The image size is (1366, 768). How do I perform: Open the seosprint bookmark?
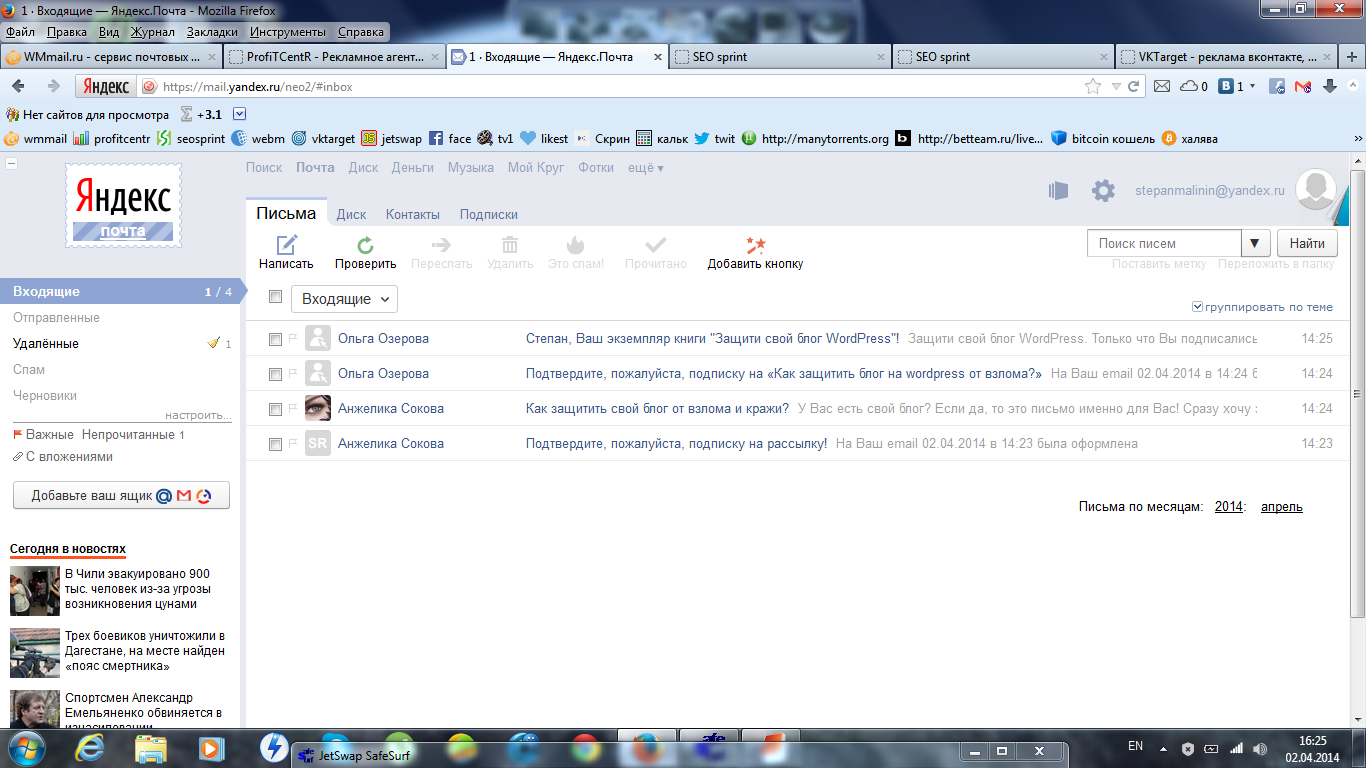coord(191,139)
